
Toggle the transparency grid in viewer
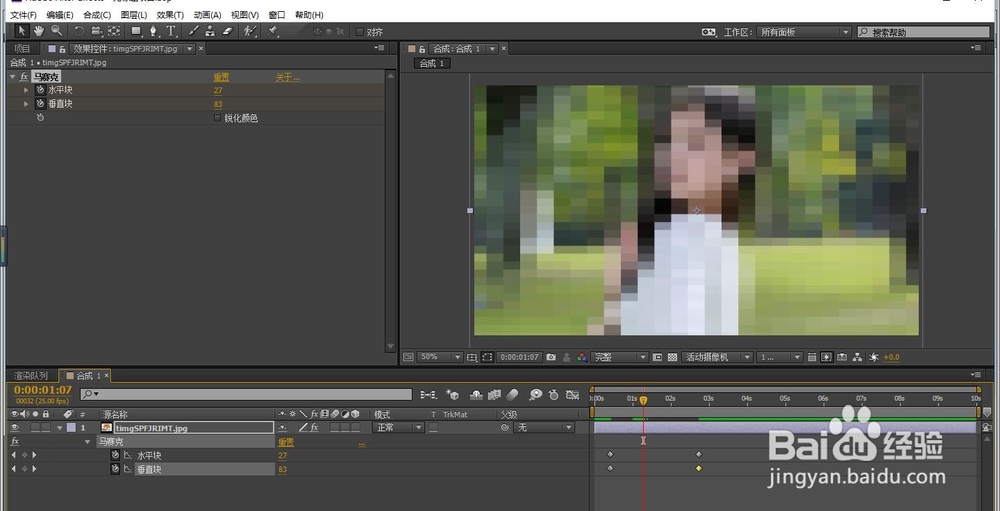tap(672, 357)
